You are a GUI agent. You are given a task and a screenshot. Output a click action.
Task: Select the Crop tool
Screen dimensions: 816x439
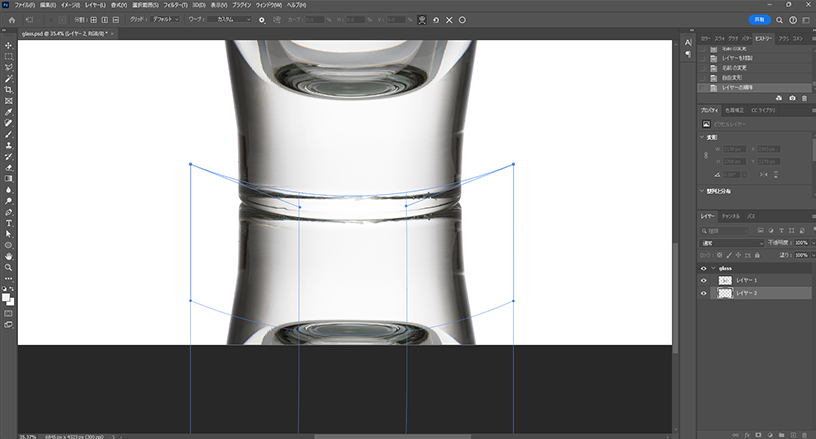pos(8,90)
